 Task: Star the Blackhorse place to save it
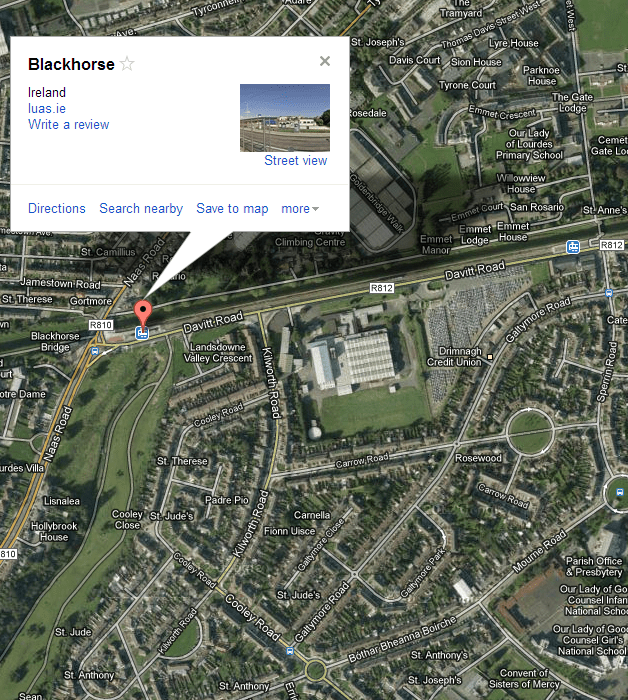[x=127, y=64]
